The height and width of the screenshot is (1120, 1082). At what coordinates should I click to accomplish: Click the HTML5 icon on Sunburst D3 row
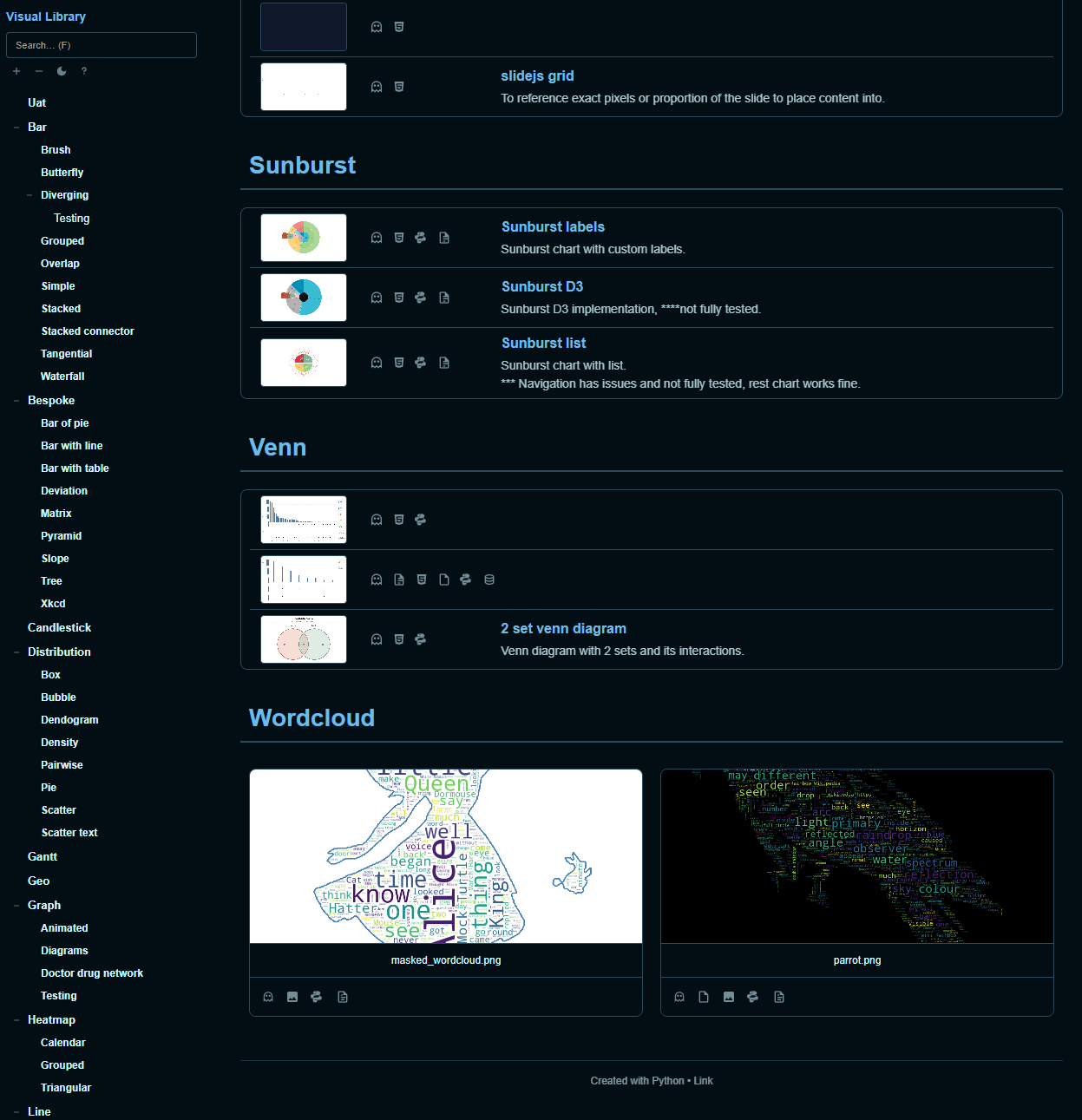(398, 297)
